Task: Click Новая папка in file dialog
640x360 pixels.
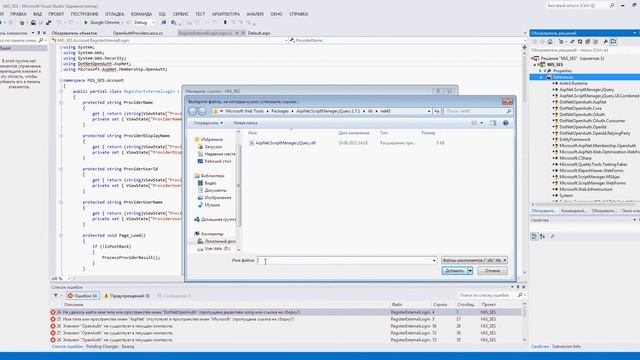Action: 245,123
